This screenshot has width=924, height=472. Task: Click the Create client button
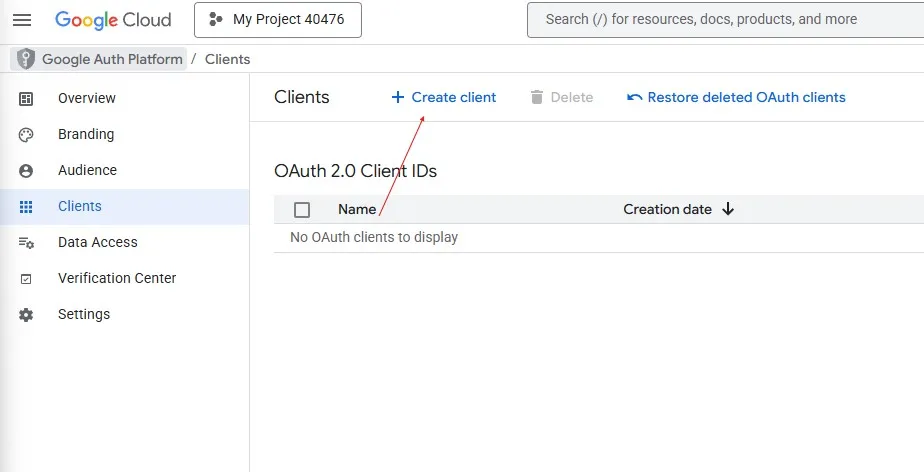tap(443, 97)
